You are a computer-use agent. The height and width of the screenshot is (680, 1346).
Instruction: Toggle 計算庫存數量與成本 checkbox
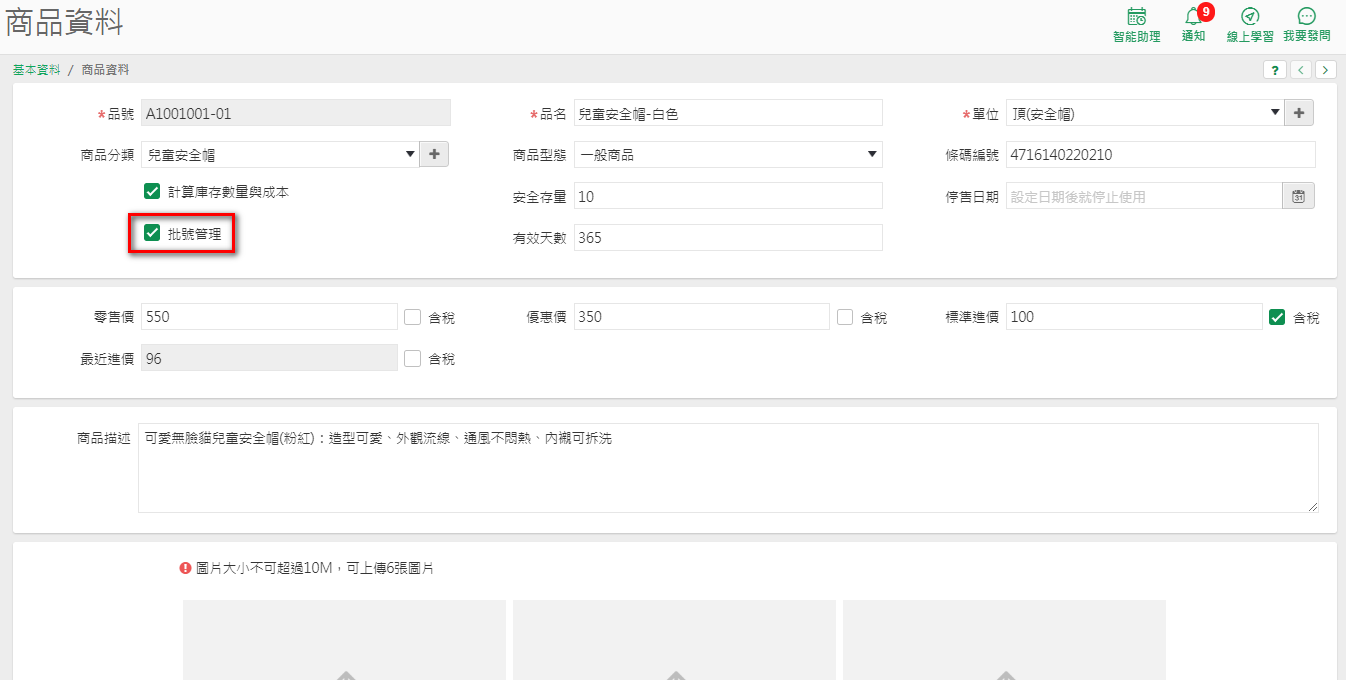(153, 191)
